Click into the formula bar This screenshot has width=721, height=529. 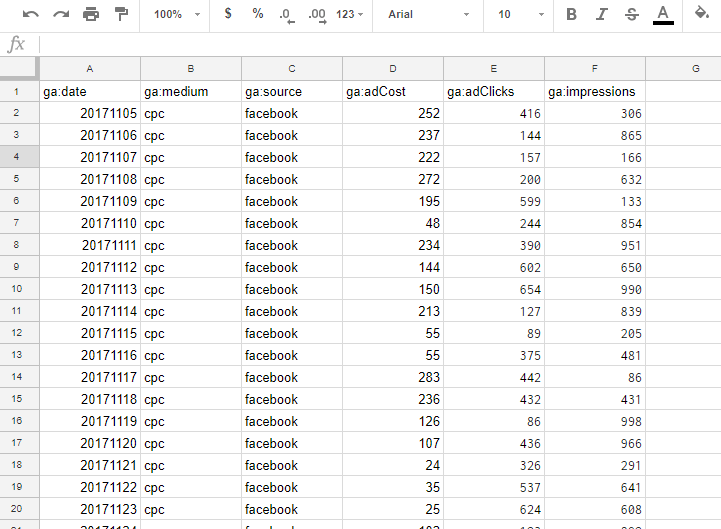380,45
